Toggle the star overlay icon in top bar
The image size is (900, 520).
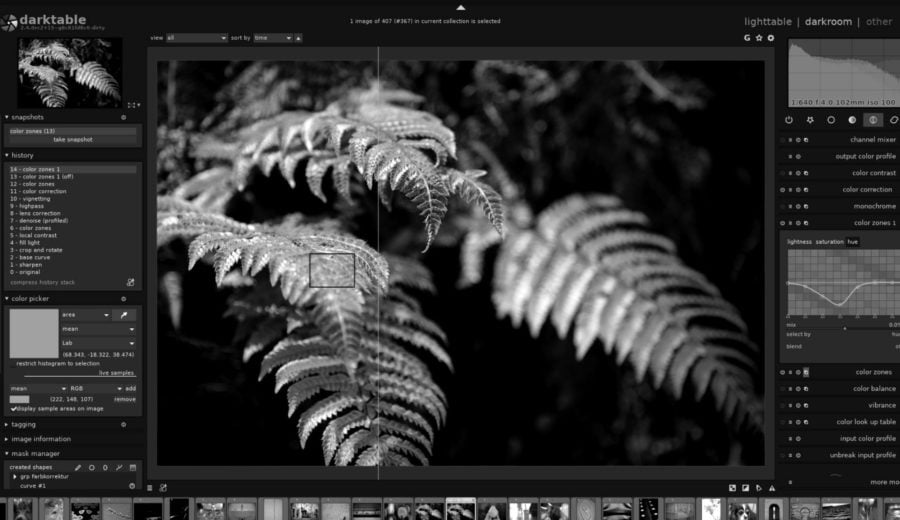click(x=759, y=38)
